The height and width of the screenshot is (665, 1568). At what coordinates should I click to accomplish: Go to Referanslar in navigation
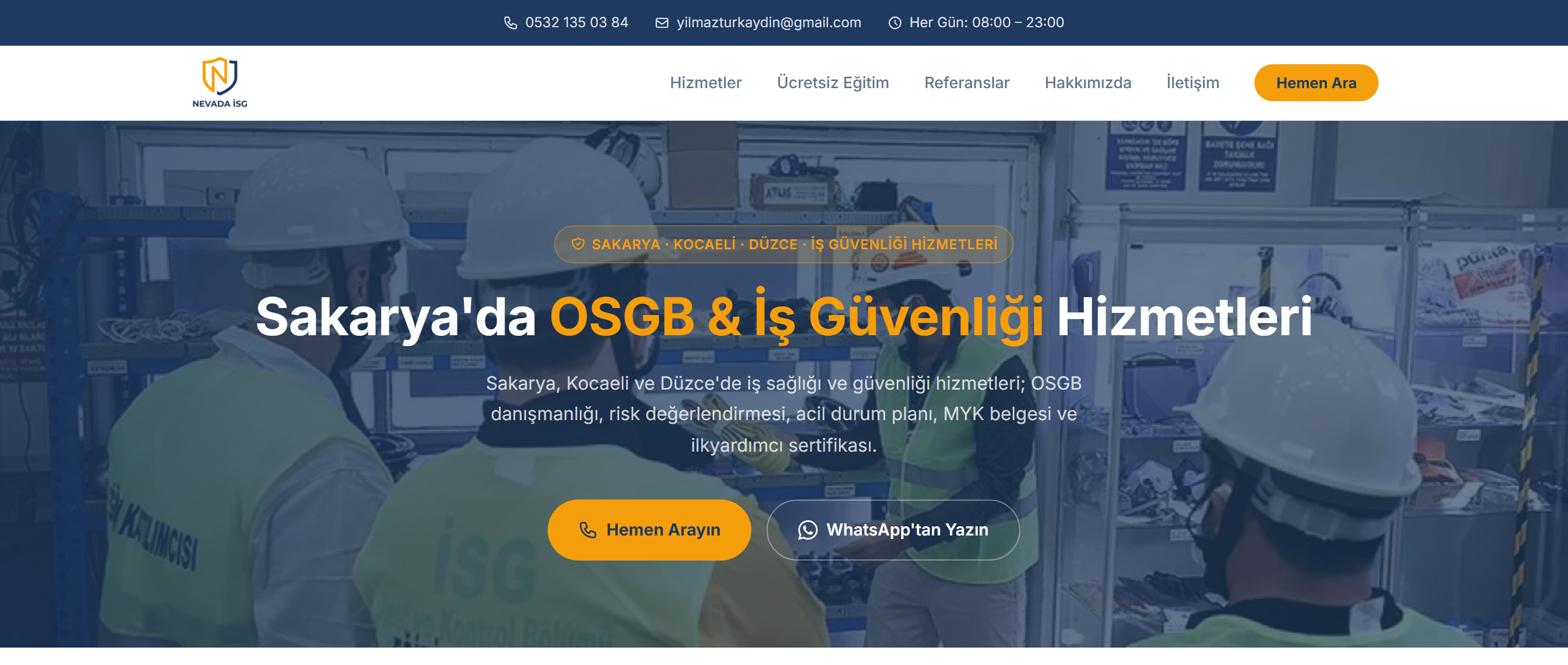coord(966,83)
